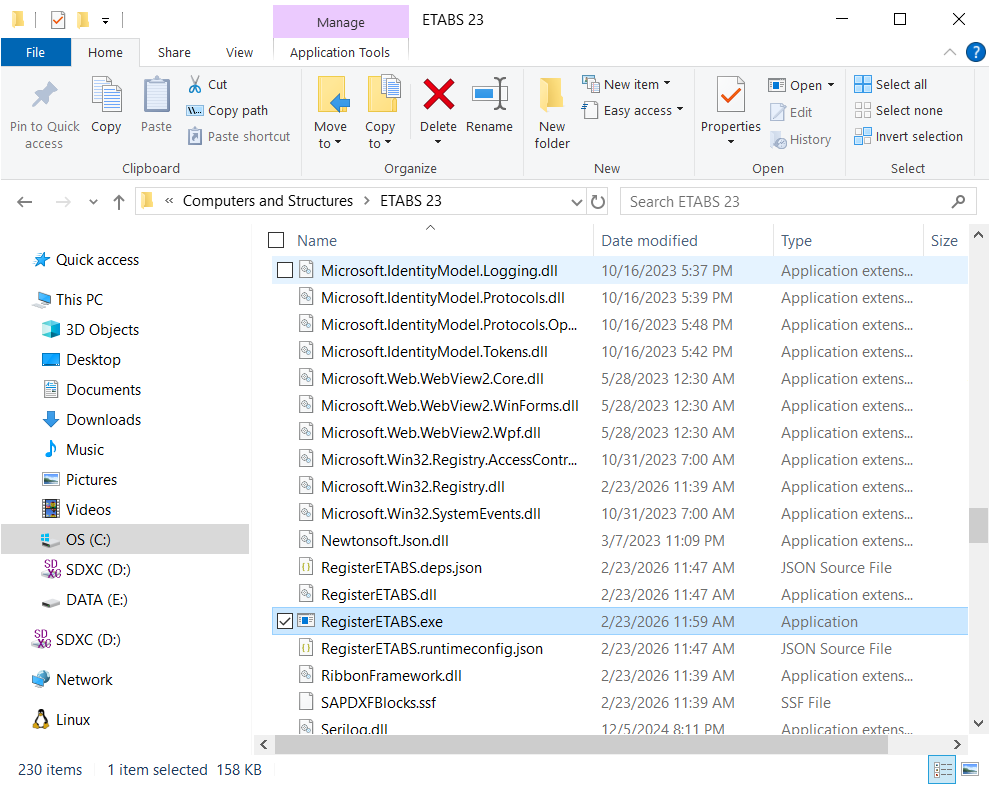990x785 pixels.
Task: Refresh the ETABS 23 folder view
Action: click(597, 202)
